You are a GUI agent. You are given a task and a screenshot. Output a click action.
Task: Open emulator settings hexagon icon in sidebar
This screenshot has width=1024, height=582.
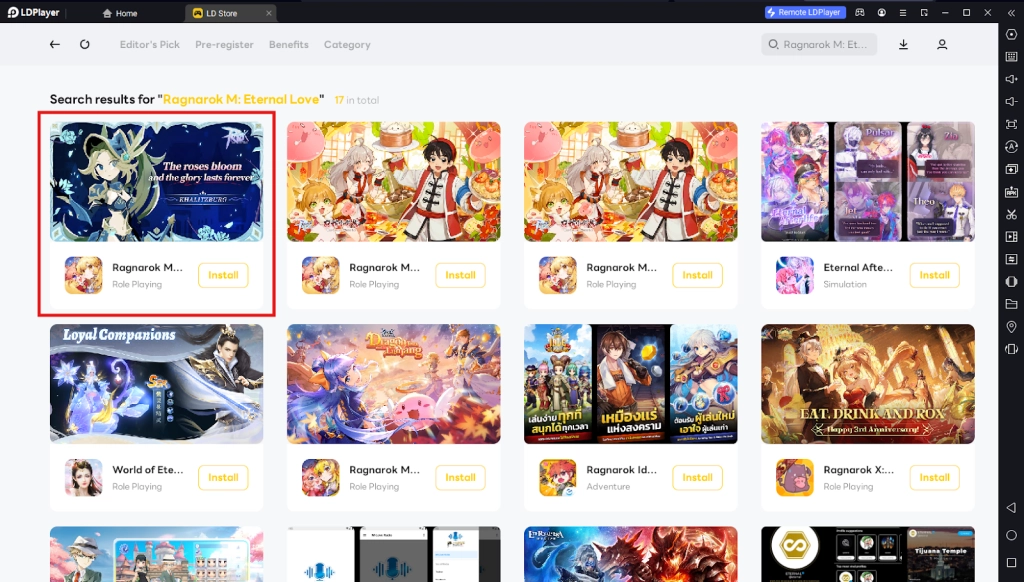click(x=1011, y=34)
